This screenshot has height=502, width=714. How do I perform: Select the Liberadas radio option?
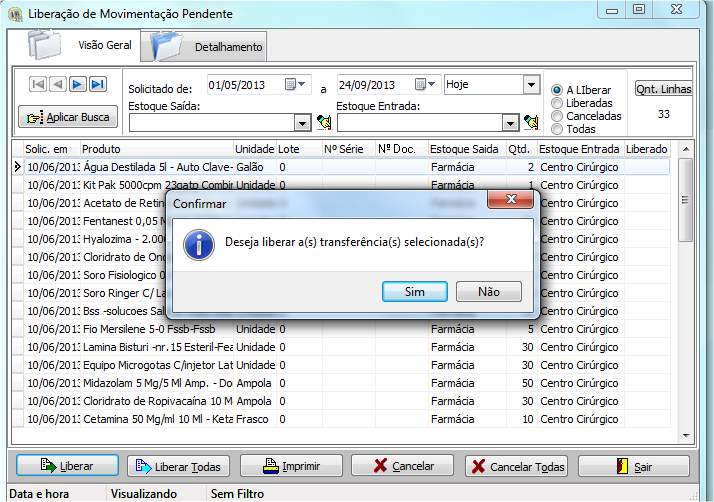click(x=557, y=103)
